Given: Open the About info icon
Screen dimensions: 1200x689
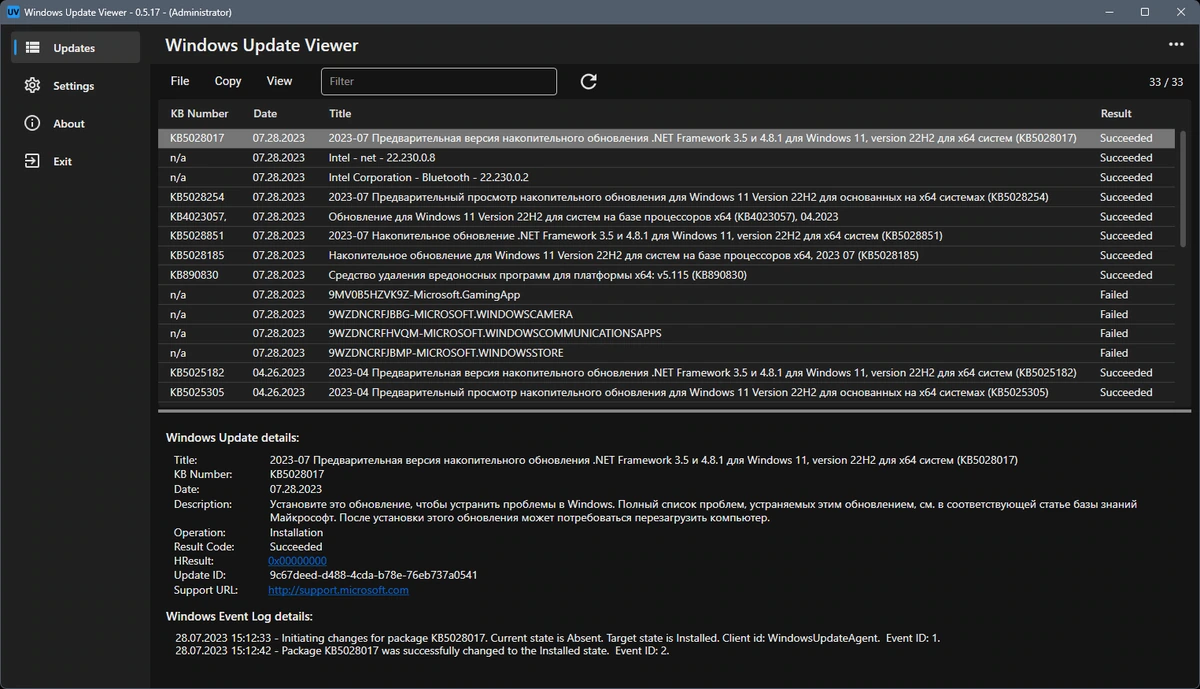Looking at the screenshot, I should 33,123.
